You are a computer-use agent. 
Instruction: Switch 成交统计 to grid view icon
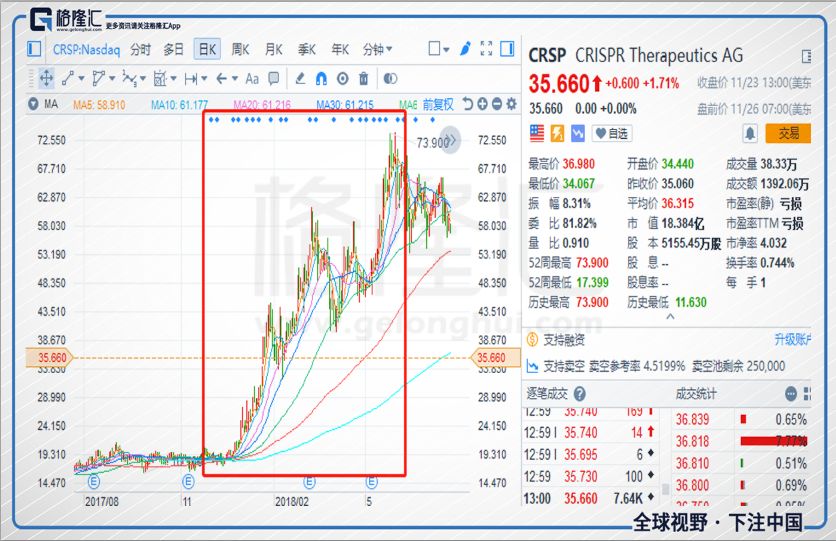[807, 394]
